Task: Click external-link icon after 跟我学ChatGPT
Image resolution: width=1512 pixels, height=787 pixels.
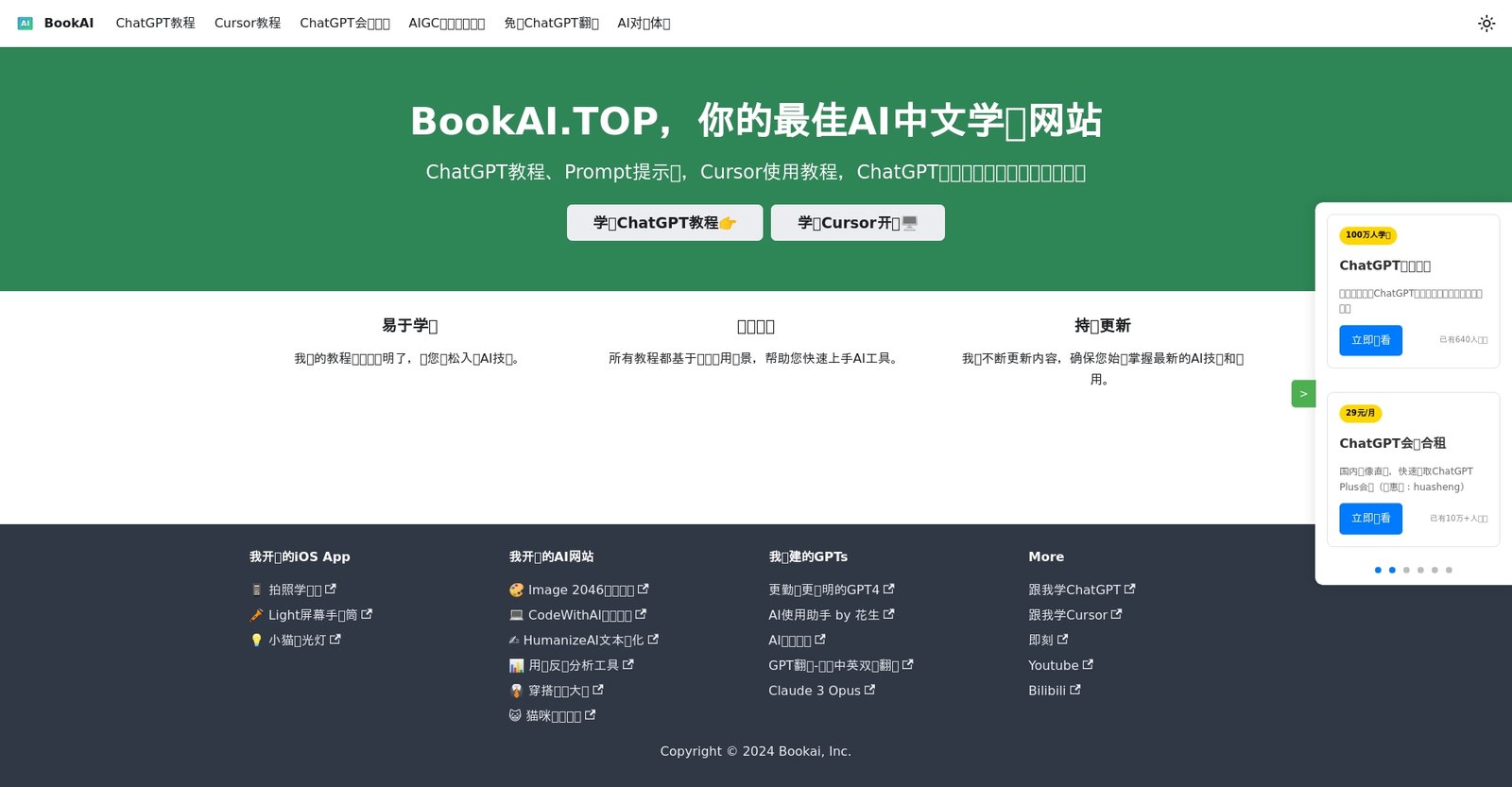Action: [x=1130, y=589]
